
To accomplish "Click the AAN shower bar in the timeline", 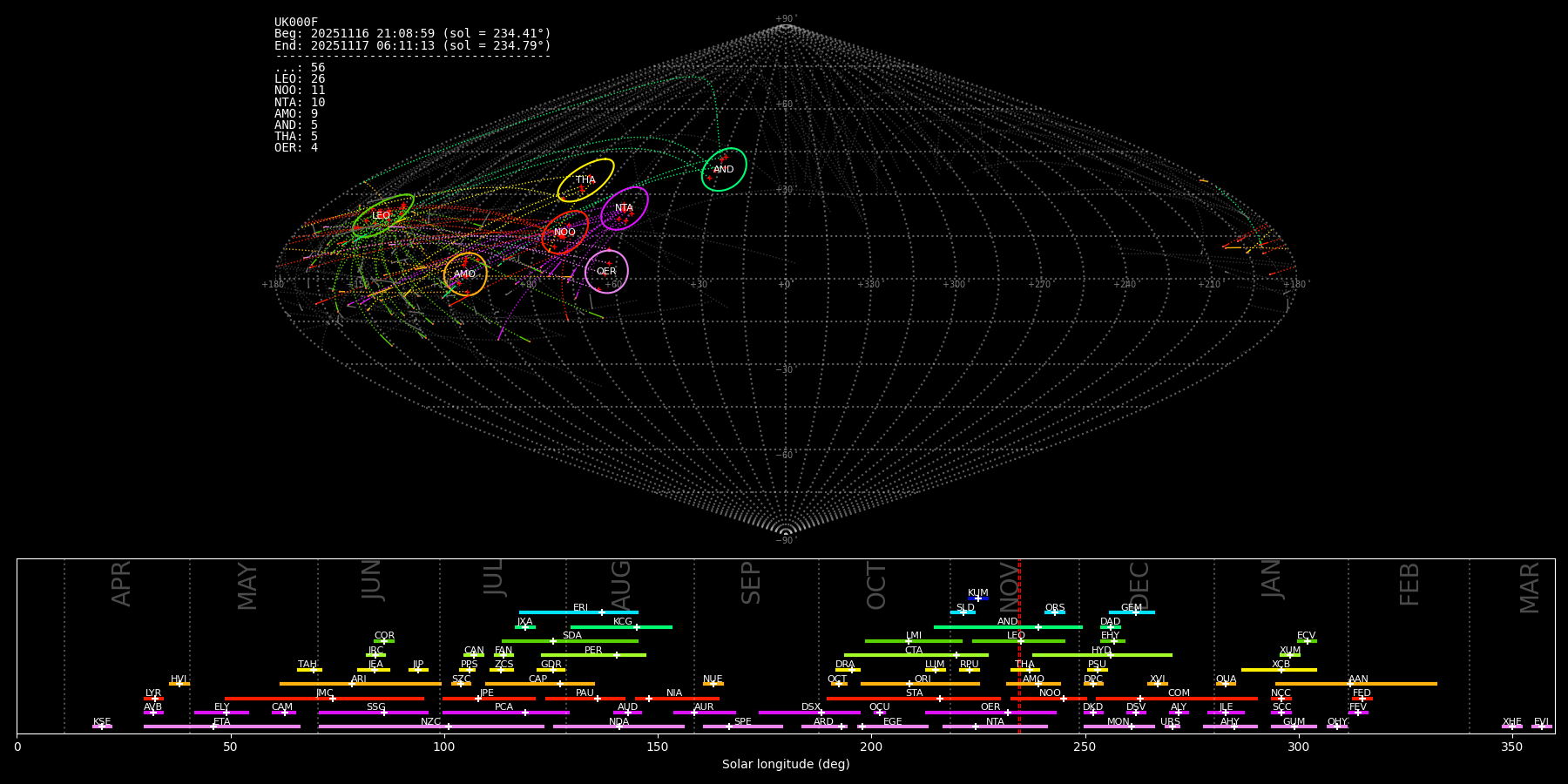I will coord(1356,684).
